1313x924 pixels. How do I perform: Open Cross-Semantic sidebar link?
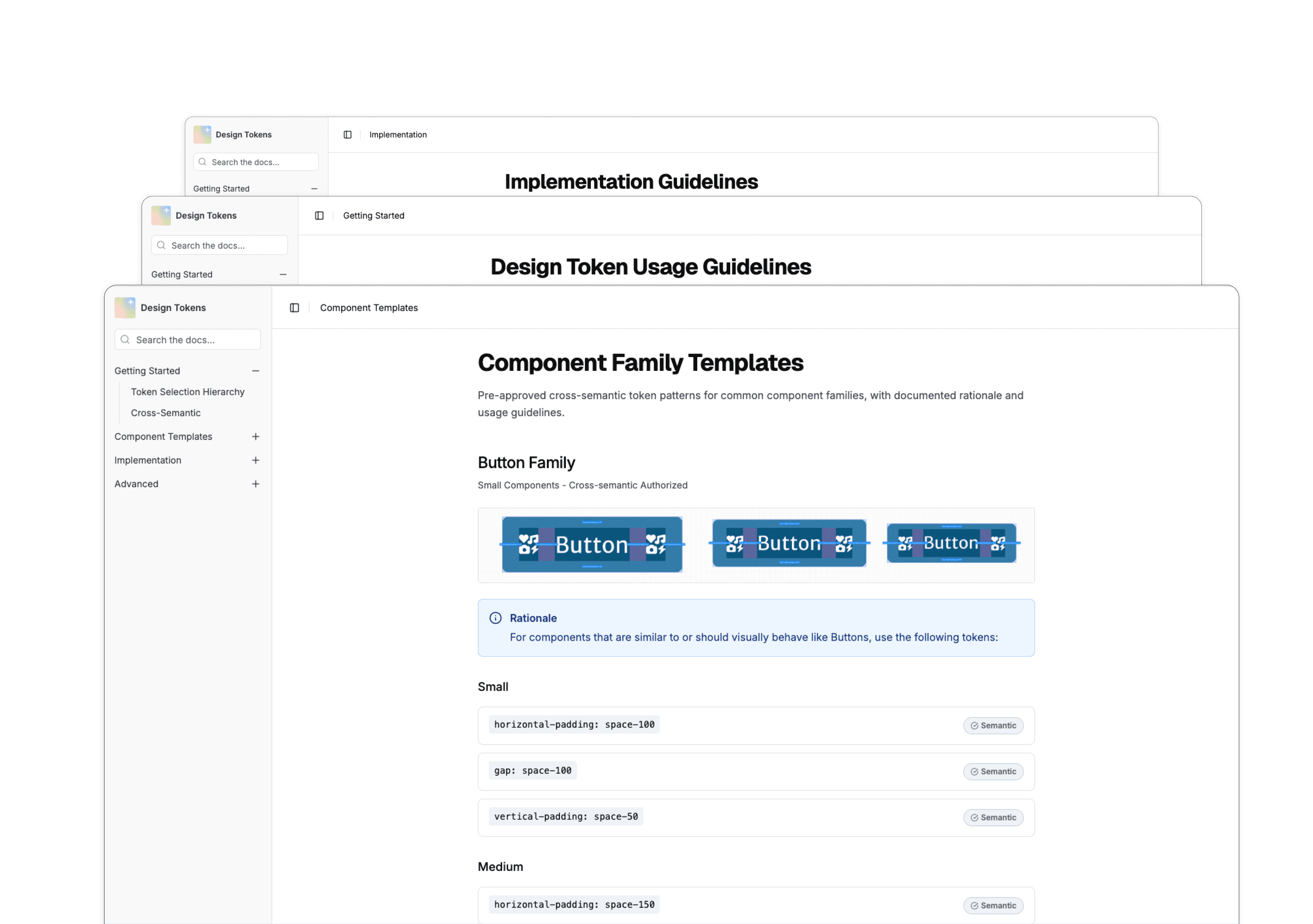[x=166, y=413]
